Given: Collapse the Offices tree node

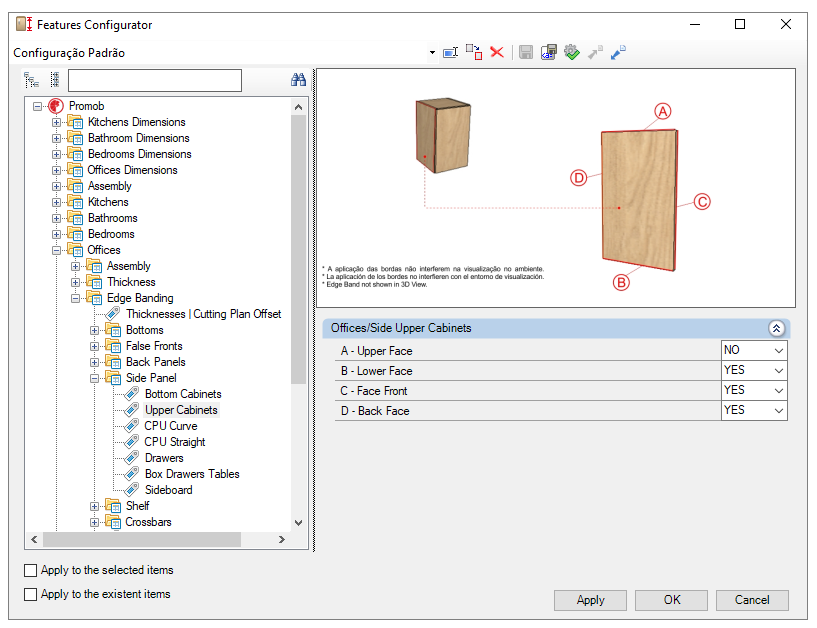Looking at the screenshot, I should click(56, 251).
